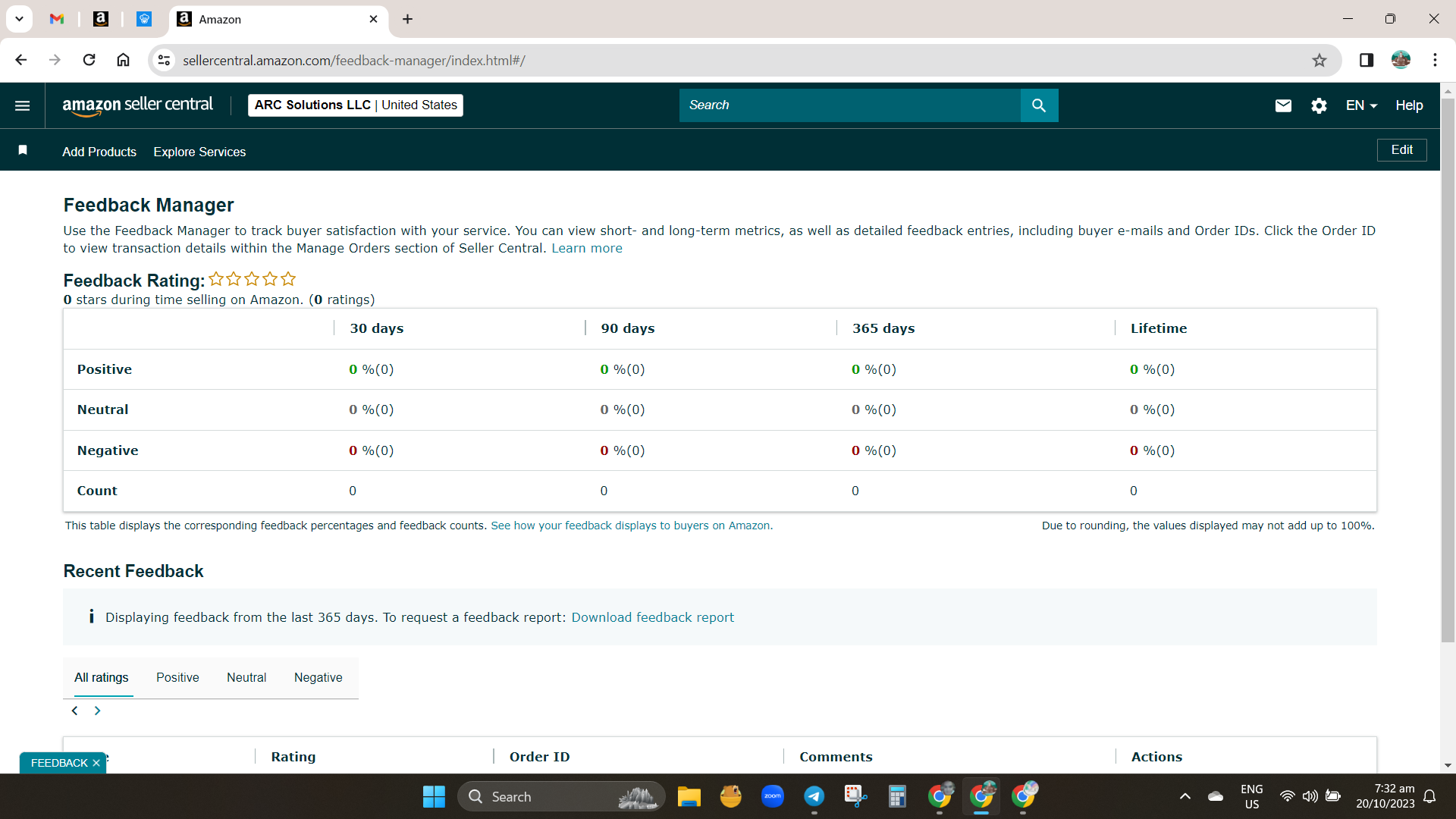Open the clock and date flyout
Image resolution: width=1456 pixels, height=819 pixels.
point(1385,796)
